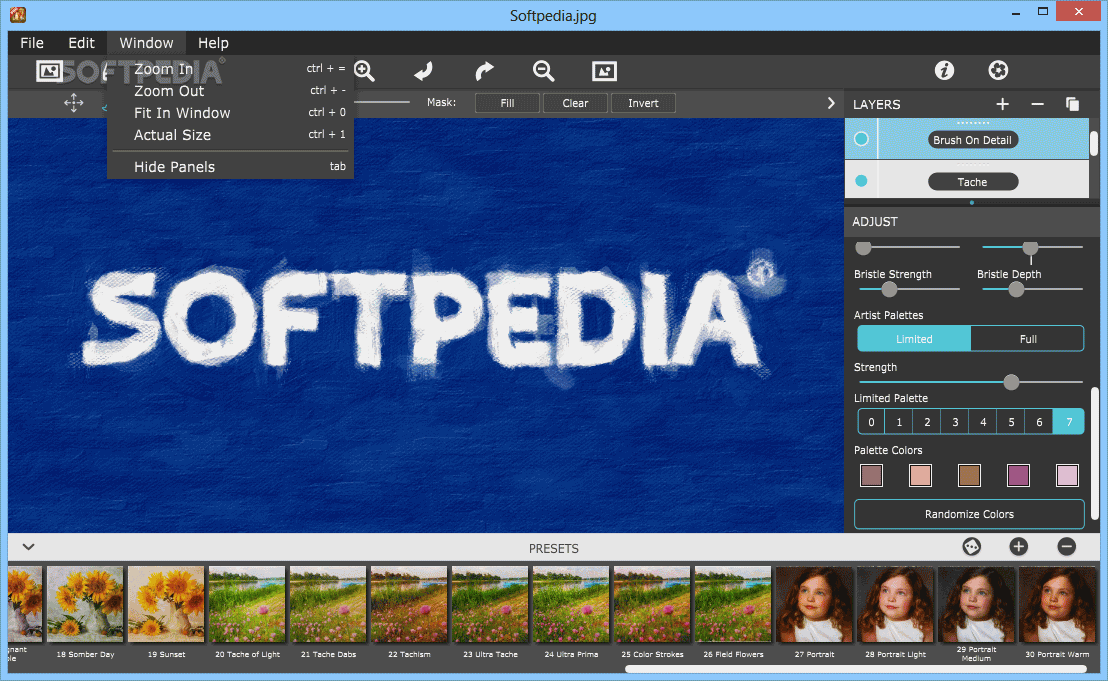Click the application icon in title bar
1108x681 pixels.
tap(18, 14)
